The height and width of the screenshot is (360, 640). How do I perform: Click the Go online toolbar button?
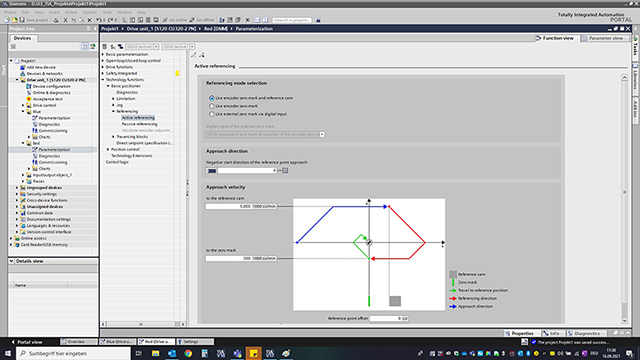pos(175,20)
